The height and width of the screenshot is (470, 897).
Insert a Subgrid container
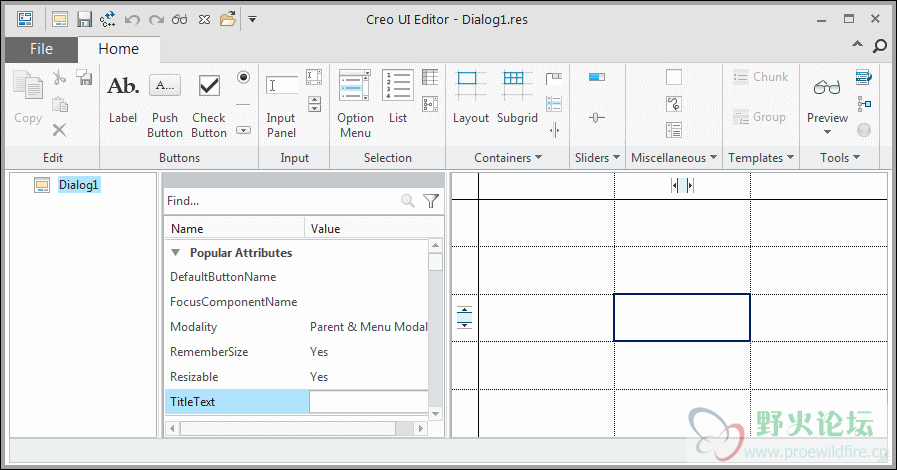[517, 97]
